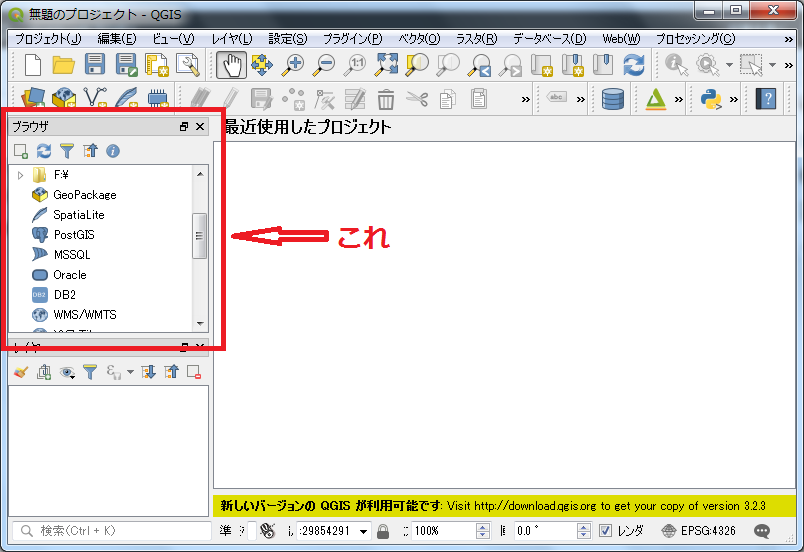Expand the menu bar overflow chevron
The image size is (804, 552).
coord(789,39)
